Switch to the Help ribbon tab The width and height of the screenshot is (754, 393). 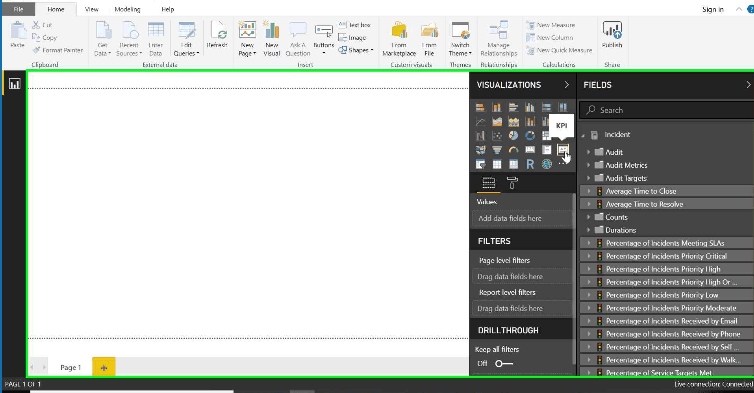(167, 9)
